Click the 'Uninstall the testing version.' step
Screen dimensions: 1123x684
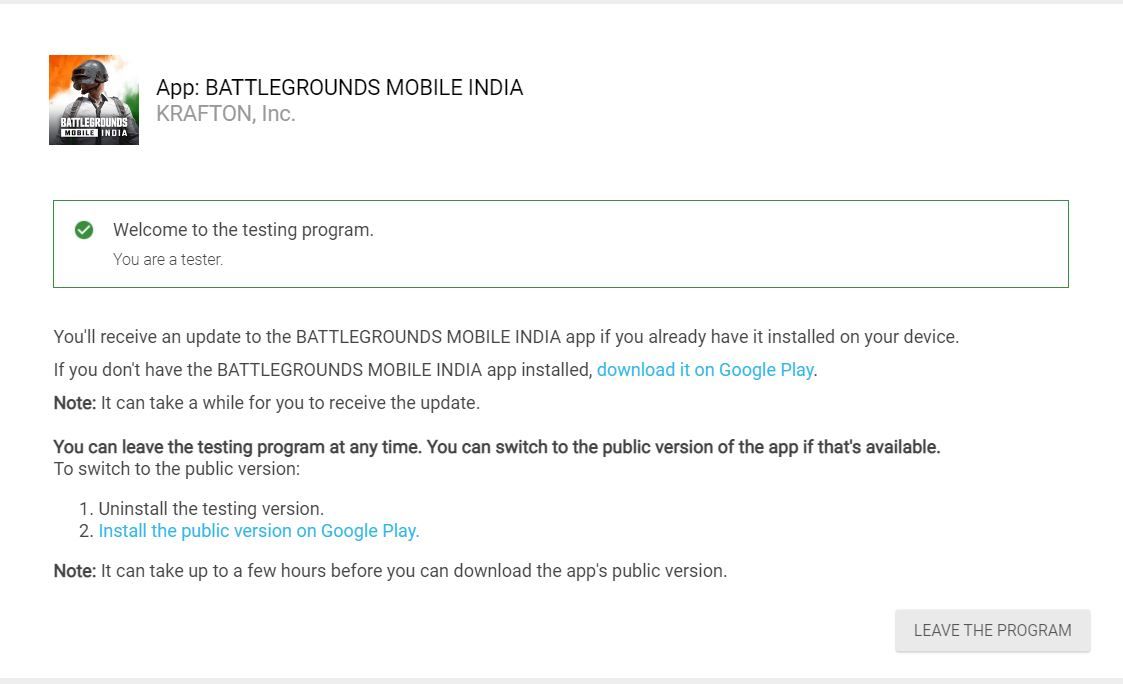(211, 509)
